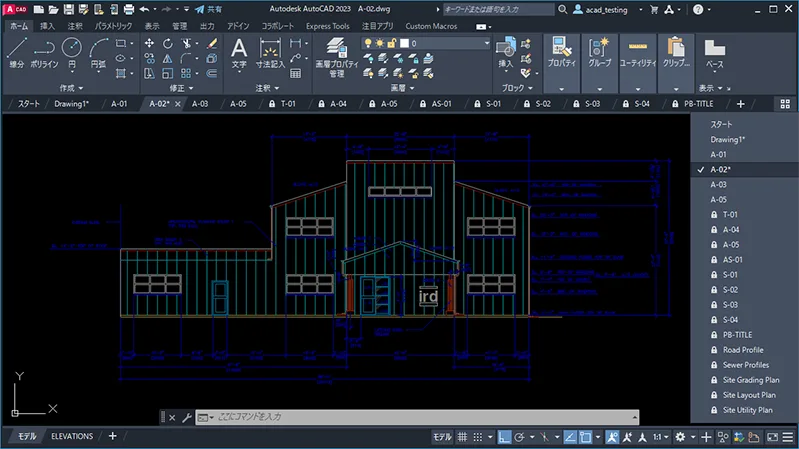Image resolution: width=799 pixels, height=449 pixels.
Task: Click the Copy objects icon
Action: point(149,59)
